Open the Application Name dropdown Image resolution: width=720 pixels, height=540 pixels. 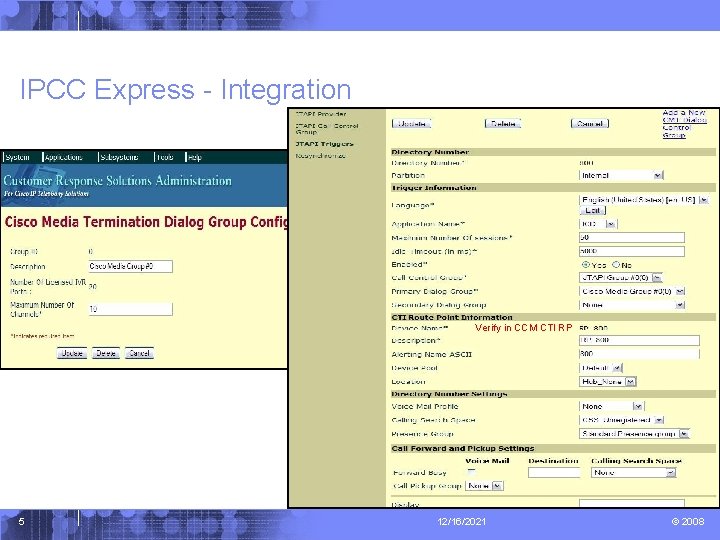coord(598,224)
